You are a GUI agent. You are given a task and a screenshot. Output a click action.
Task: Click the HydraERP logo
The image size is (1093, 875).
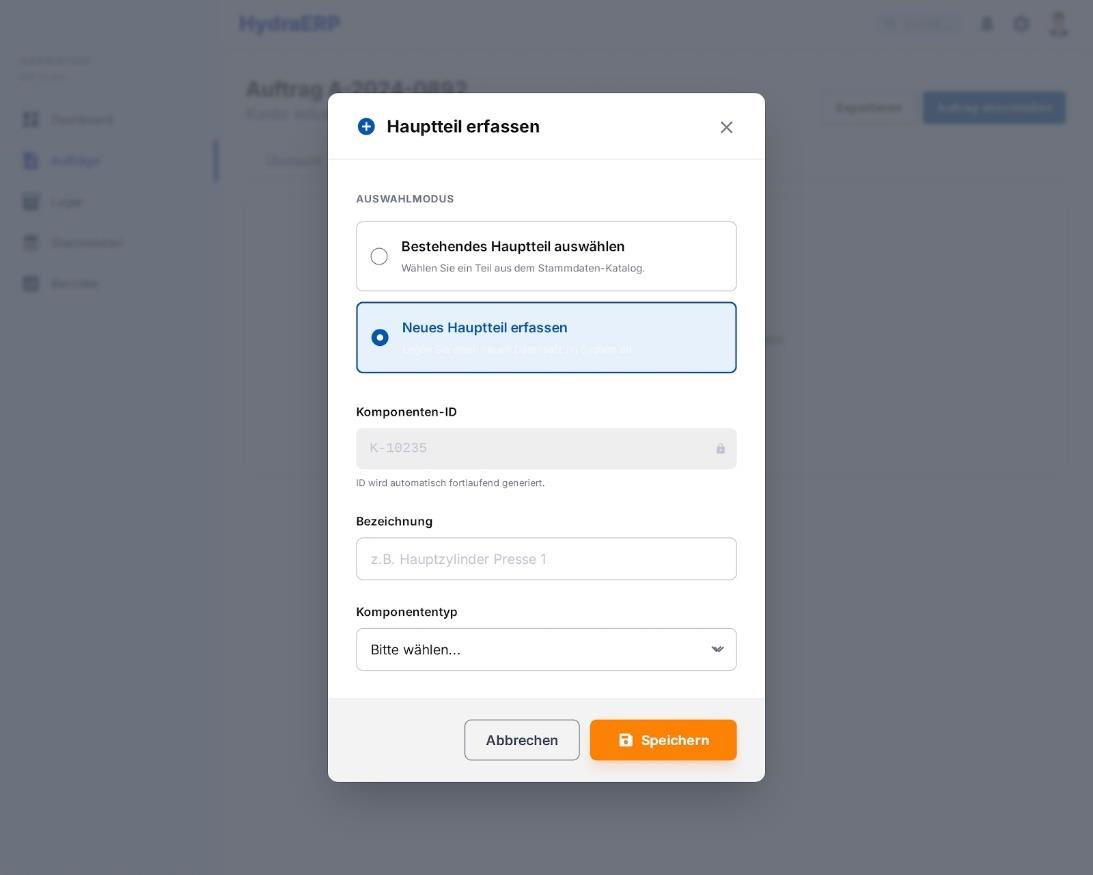coord(289,24)
